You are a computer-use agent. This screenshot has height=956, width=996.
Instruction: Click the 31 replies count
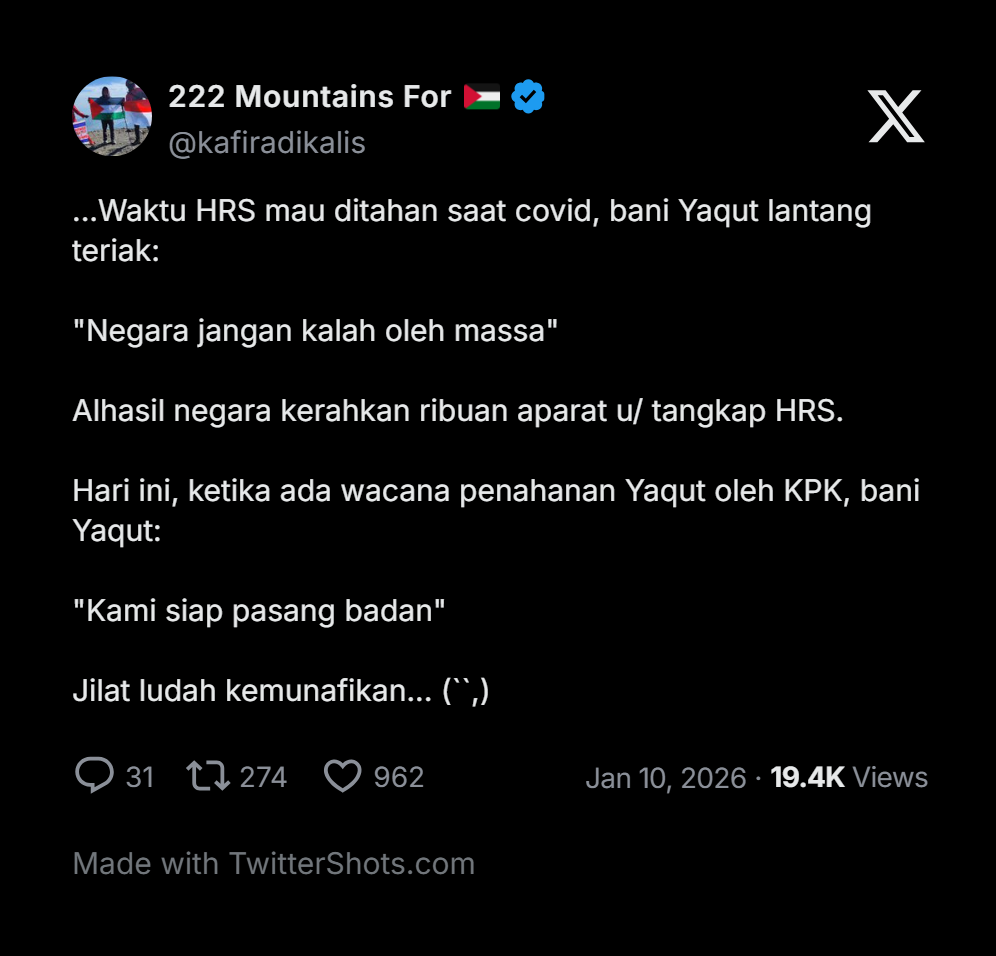tap(140, 777)
